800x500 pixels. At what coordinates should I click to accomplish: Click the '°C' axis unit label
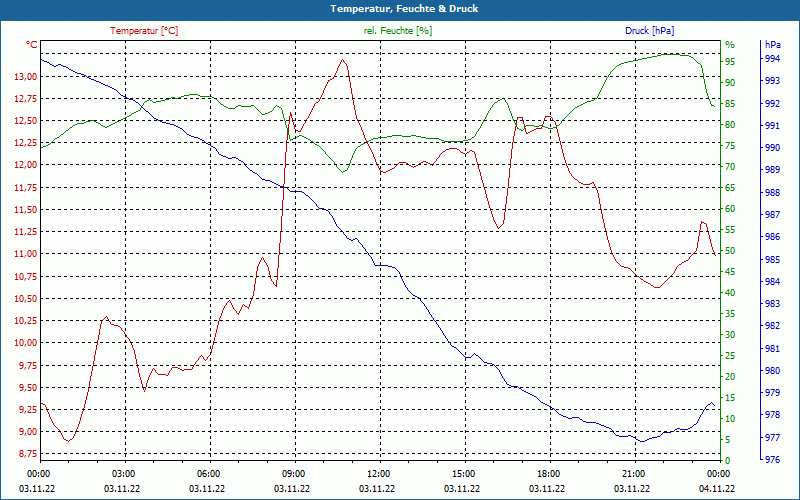(x=32, y=45)
